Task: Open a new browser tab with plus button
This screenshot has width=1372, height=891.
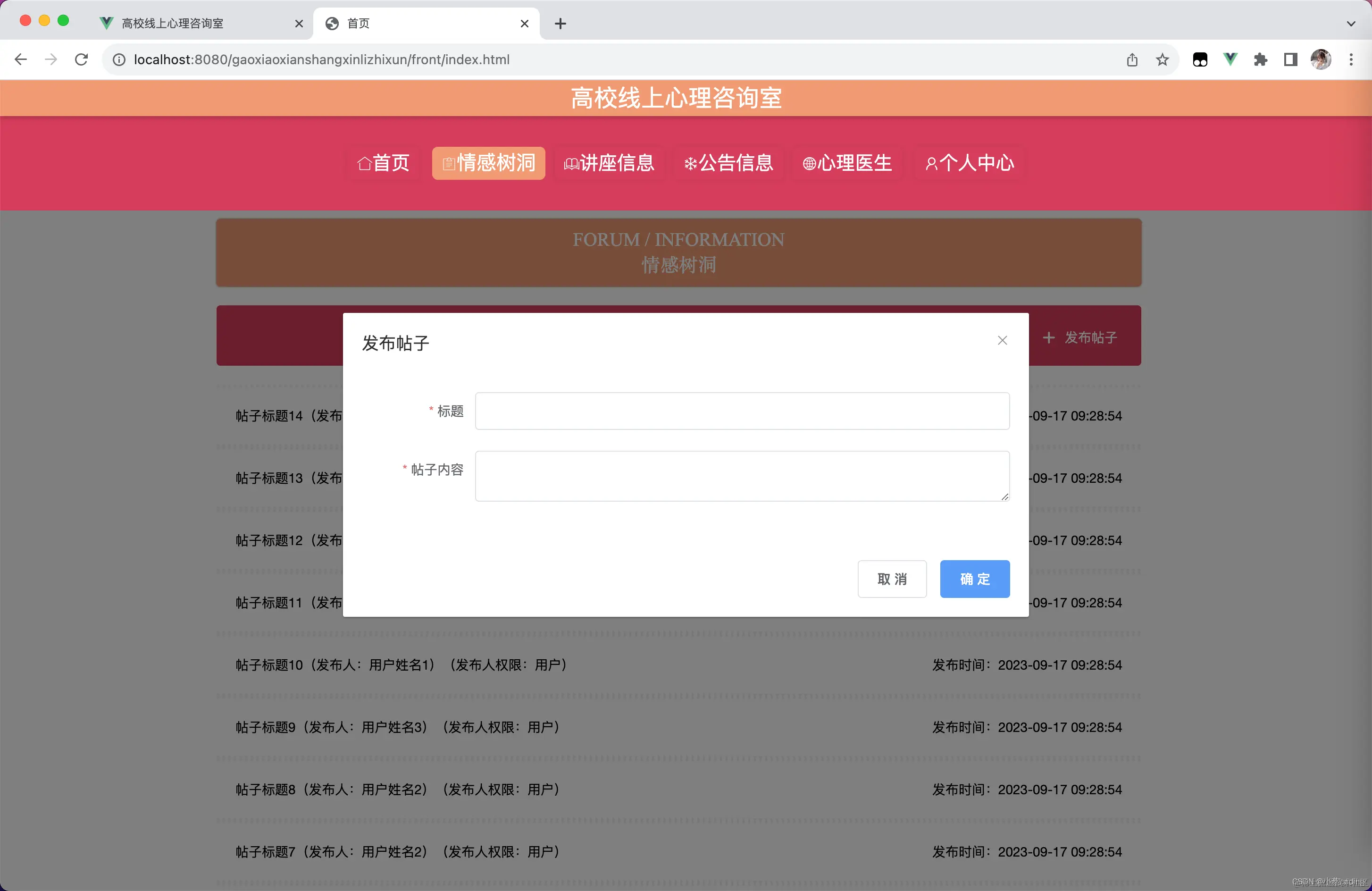Action: (560, 24)
